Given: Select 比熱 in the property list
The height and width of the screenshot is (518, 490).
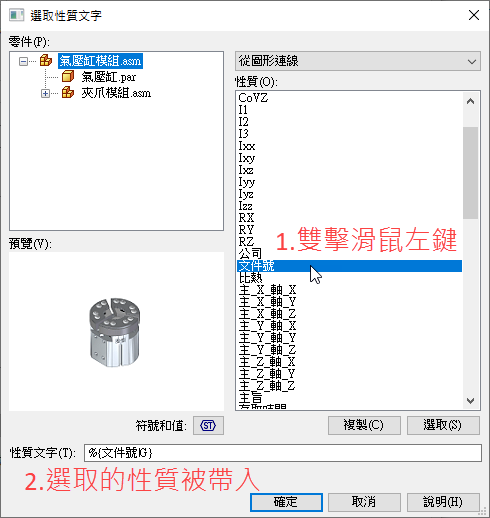Looking at the screenshot, I should click(x=250, y=278).
